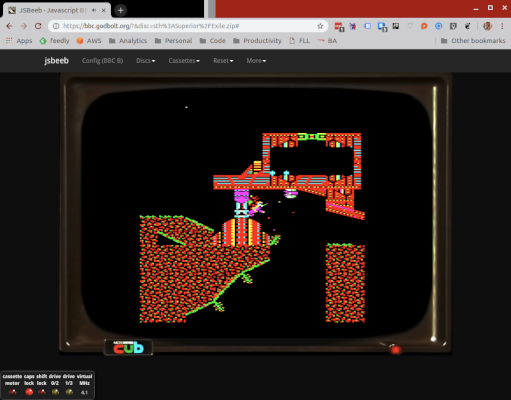Expand the More dropdown menu
Viewport: 511px width, 400px height.
(x=256, y=61)
